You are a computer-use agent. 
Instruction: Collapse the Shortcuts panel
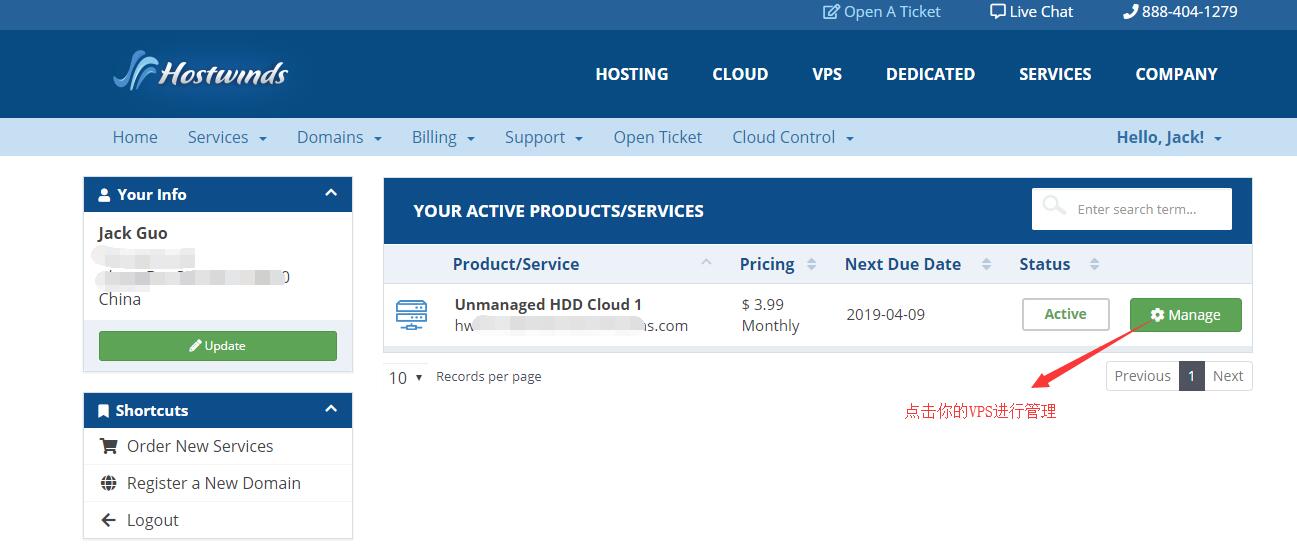coord(331,409)
